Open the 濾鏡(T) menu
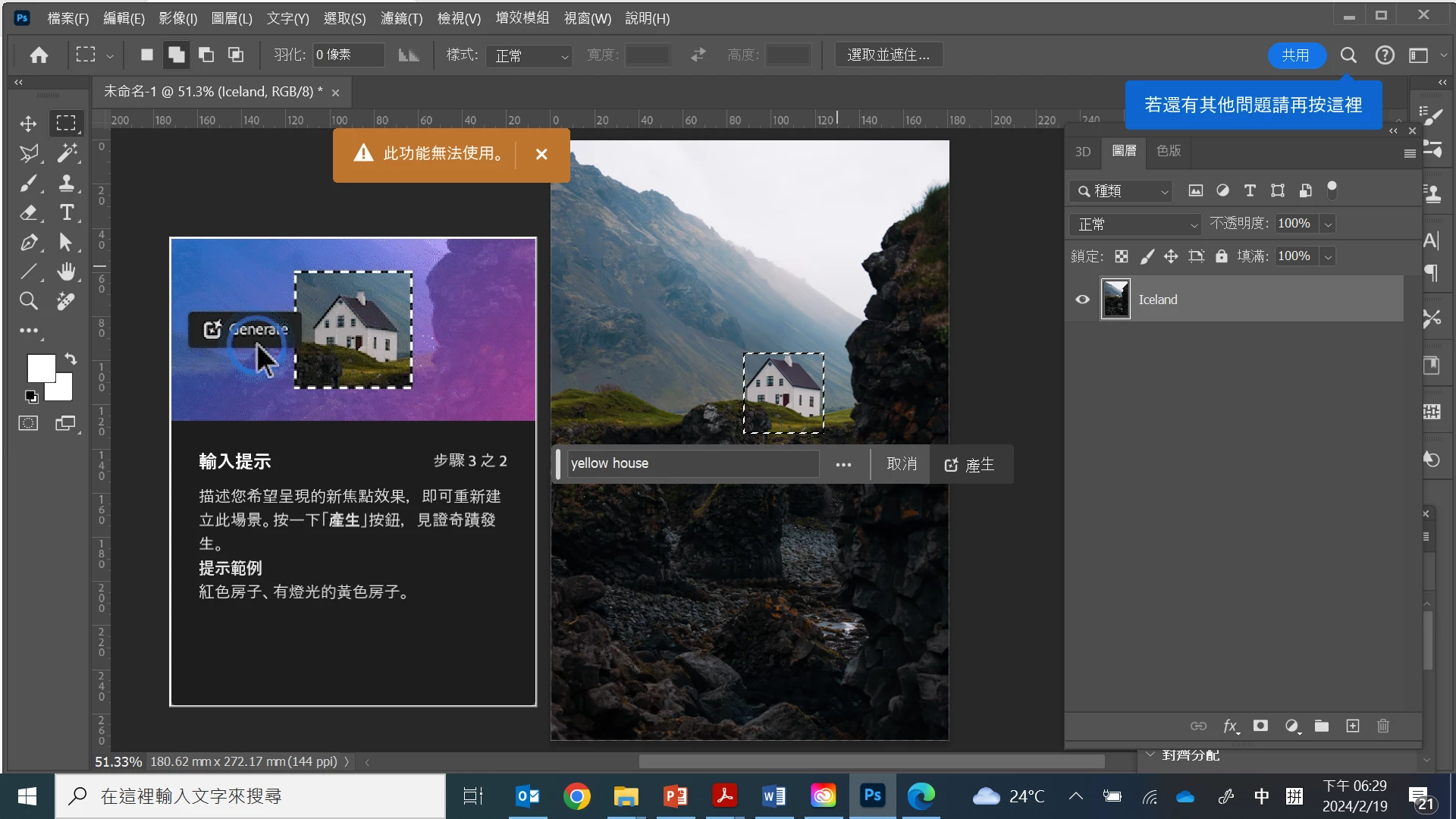 (x=401, y=18)
